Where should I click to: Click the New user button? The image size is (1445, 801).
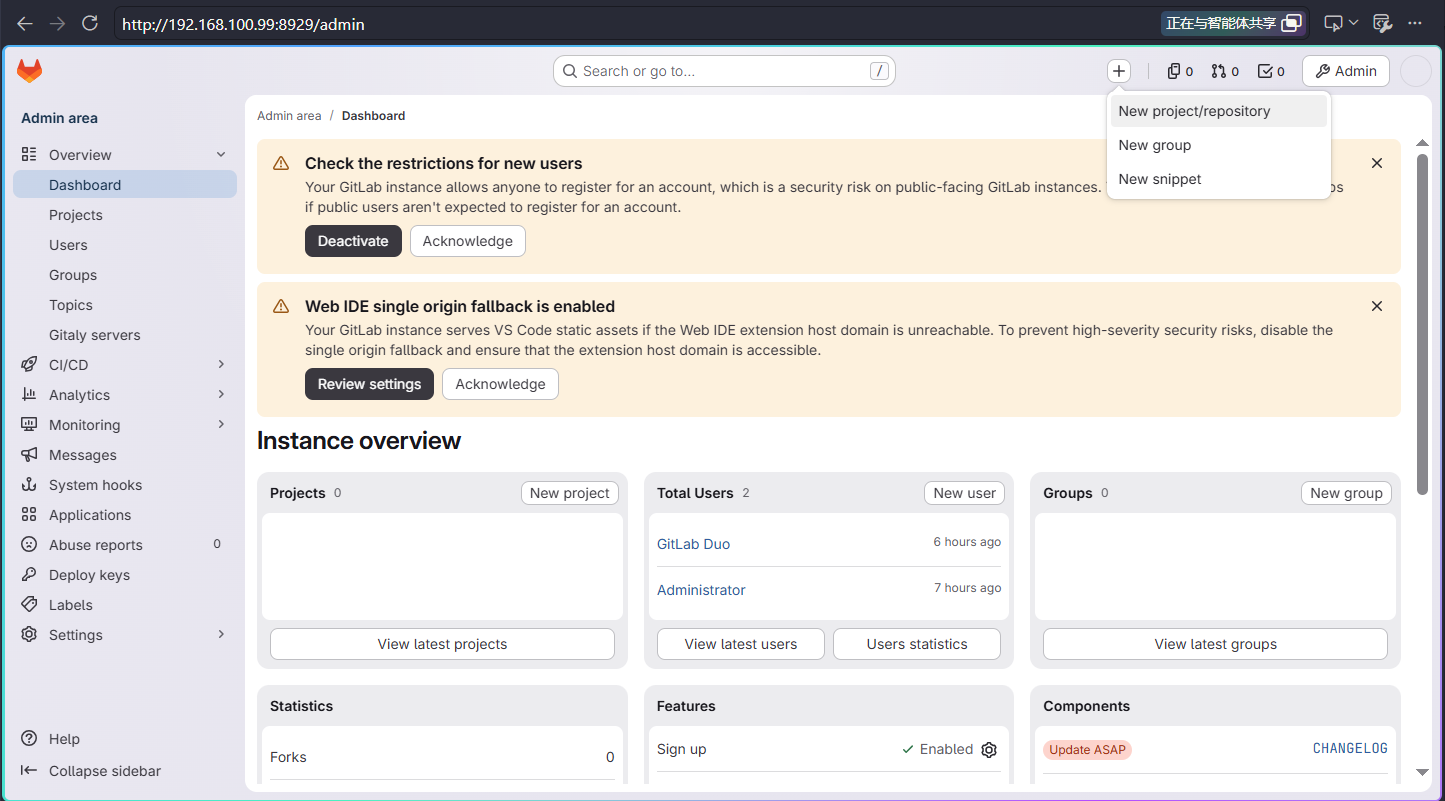point(964,493)
